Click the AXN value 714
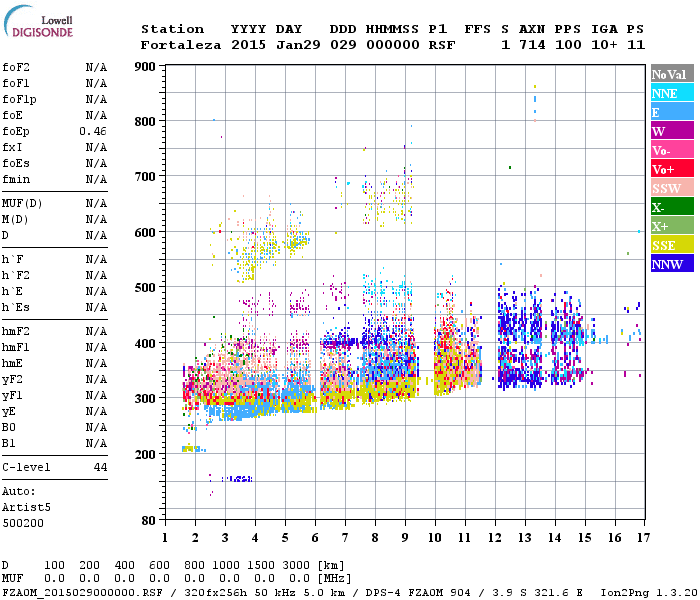700x600 pixels. [x=533, y=45]
